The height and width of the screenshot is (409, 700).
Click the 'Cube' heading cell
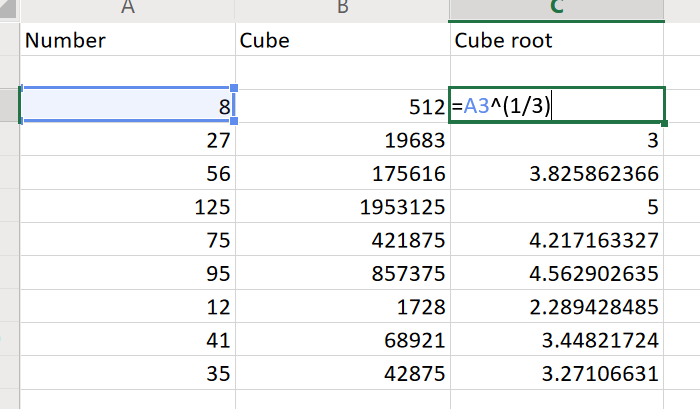pos(342,41)
